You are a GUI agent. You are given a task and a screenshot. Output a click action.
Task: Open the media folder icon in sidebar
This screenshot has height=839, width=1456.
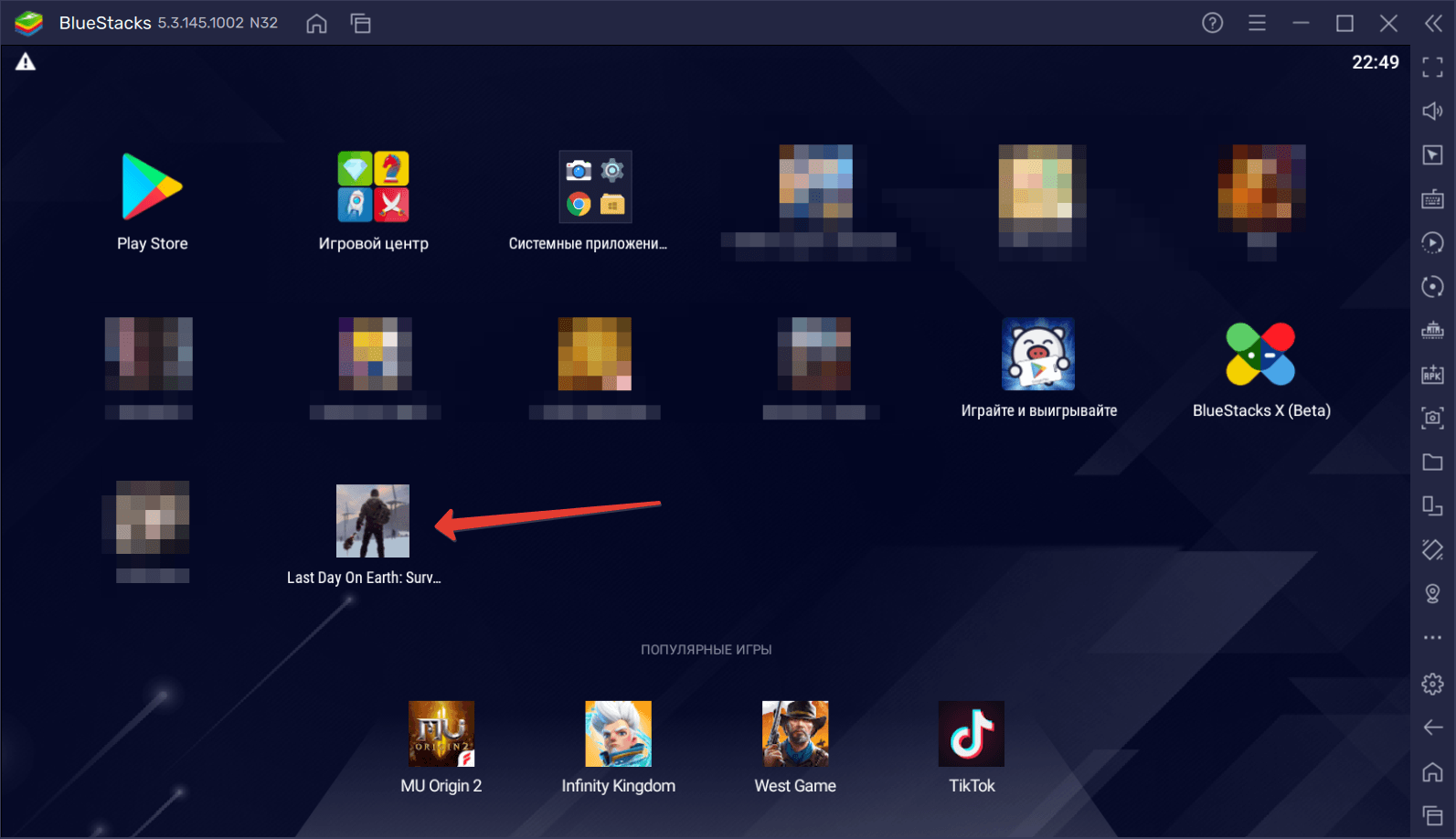pos(1433,462)
